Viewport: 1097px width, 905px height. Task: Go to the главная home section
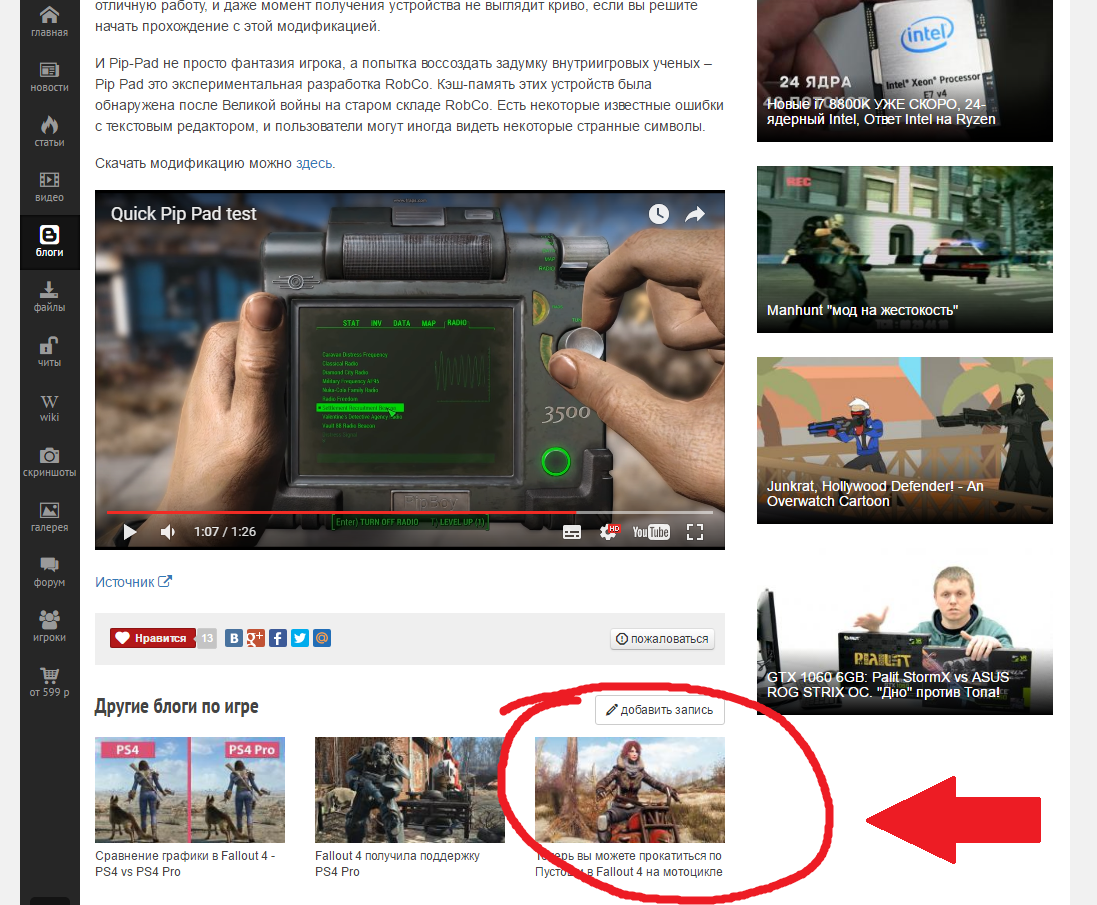[x=50, y=21]
